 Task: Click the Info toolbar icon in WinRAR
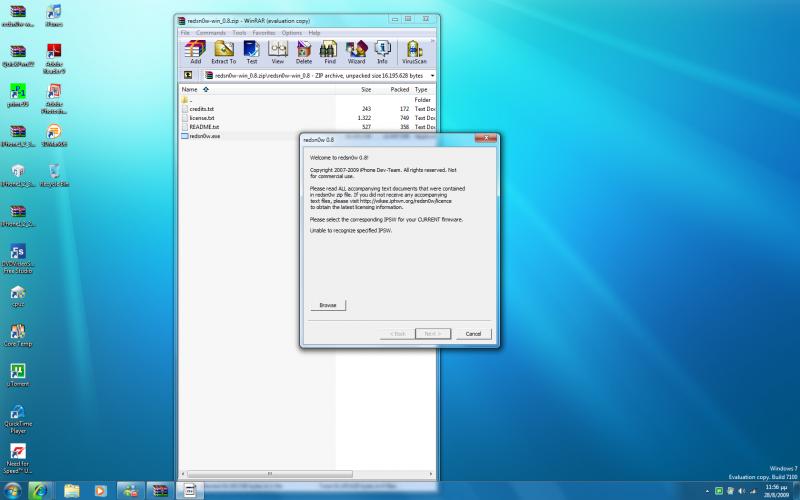tap(382, 53)
